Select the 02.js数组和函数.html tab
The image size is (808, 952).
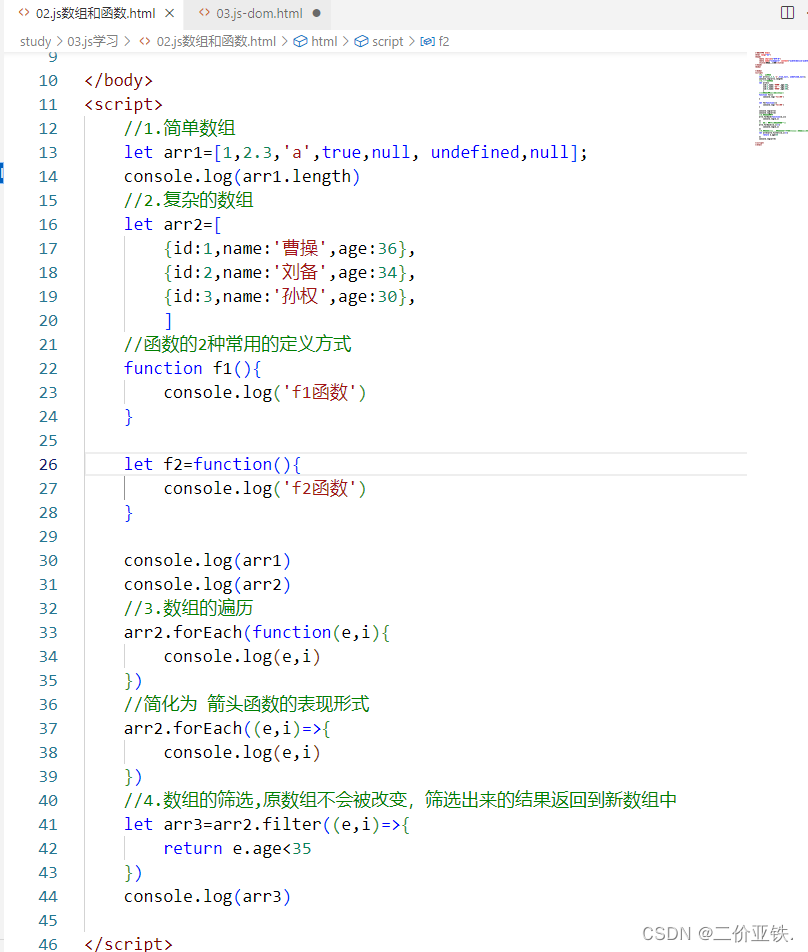pyautogui.click(x=85, y=15)
